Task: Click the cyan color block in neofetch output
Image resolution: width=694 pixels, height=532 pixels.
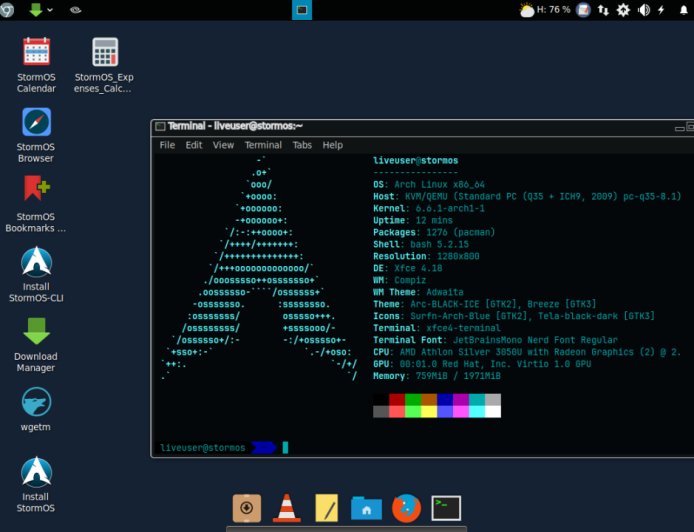Action: (477, 400)
